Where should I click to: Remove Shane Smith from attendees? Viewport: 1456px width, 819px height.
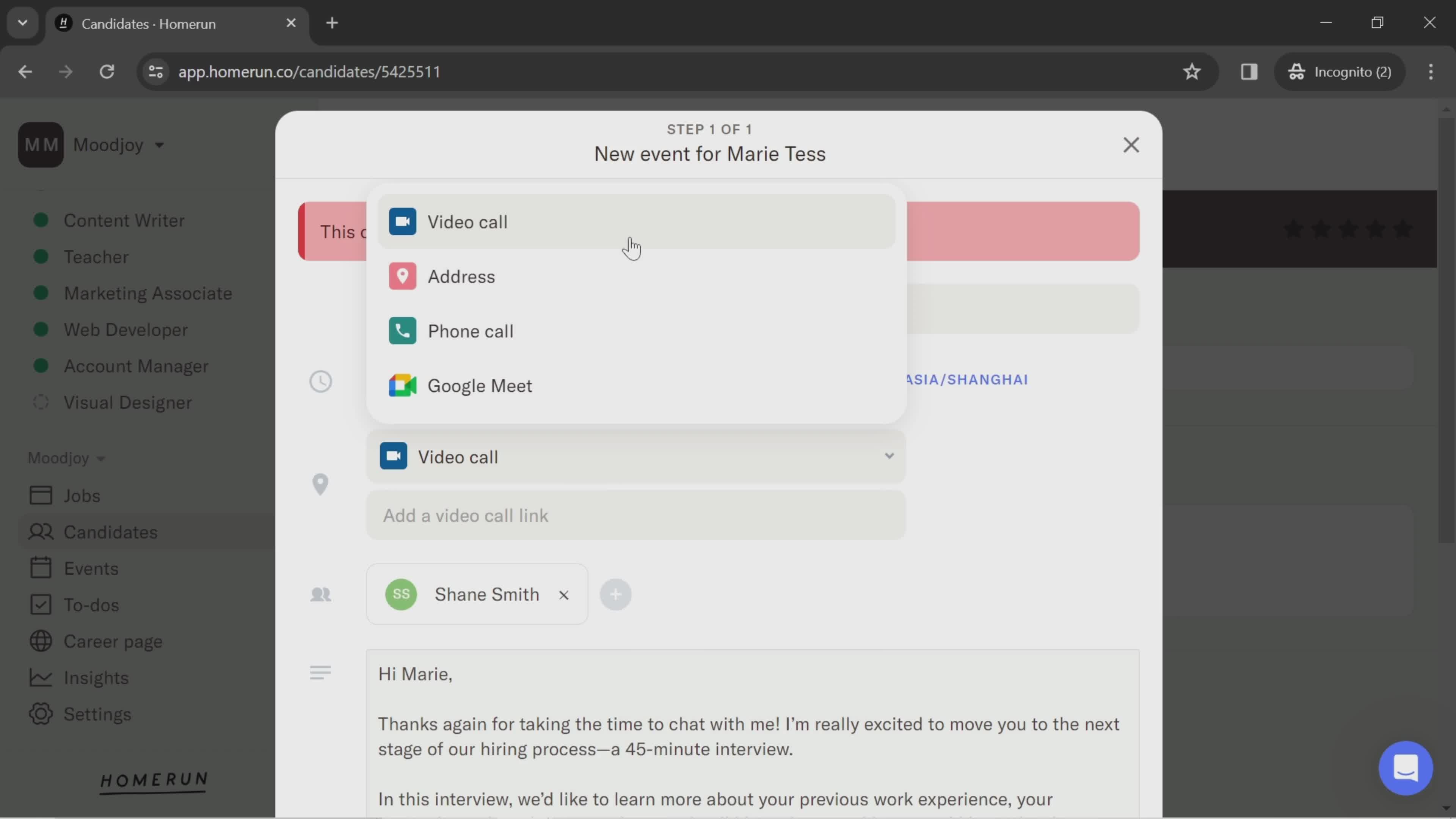(563, 595)
